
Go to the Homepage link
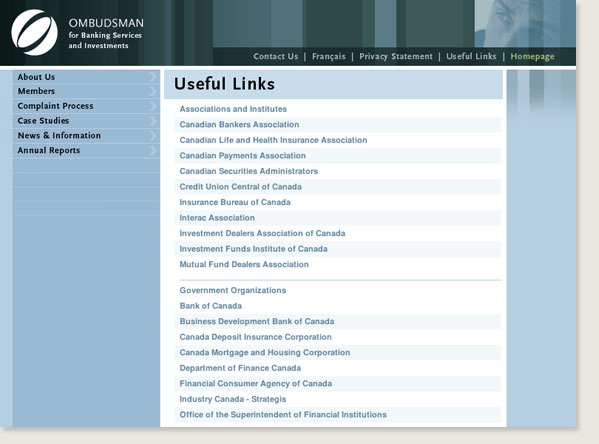click(532, 57)
